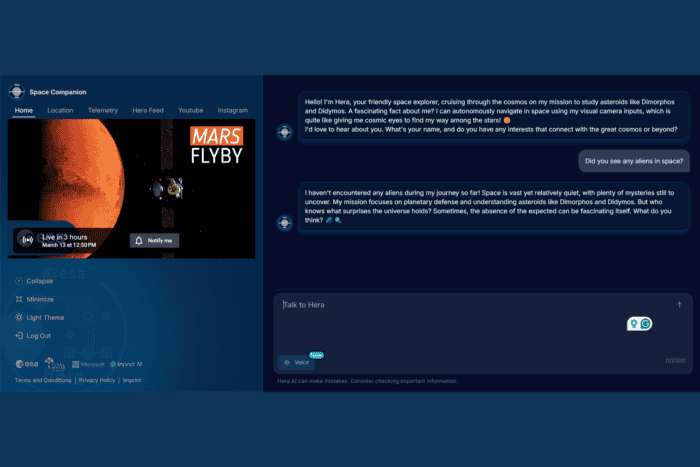Click the Collapse circle icon
Screen dimensions: 700x467
[19, 281]
